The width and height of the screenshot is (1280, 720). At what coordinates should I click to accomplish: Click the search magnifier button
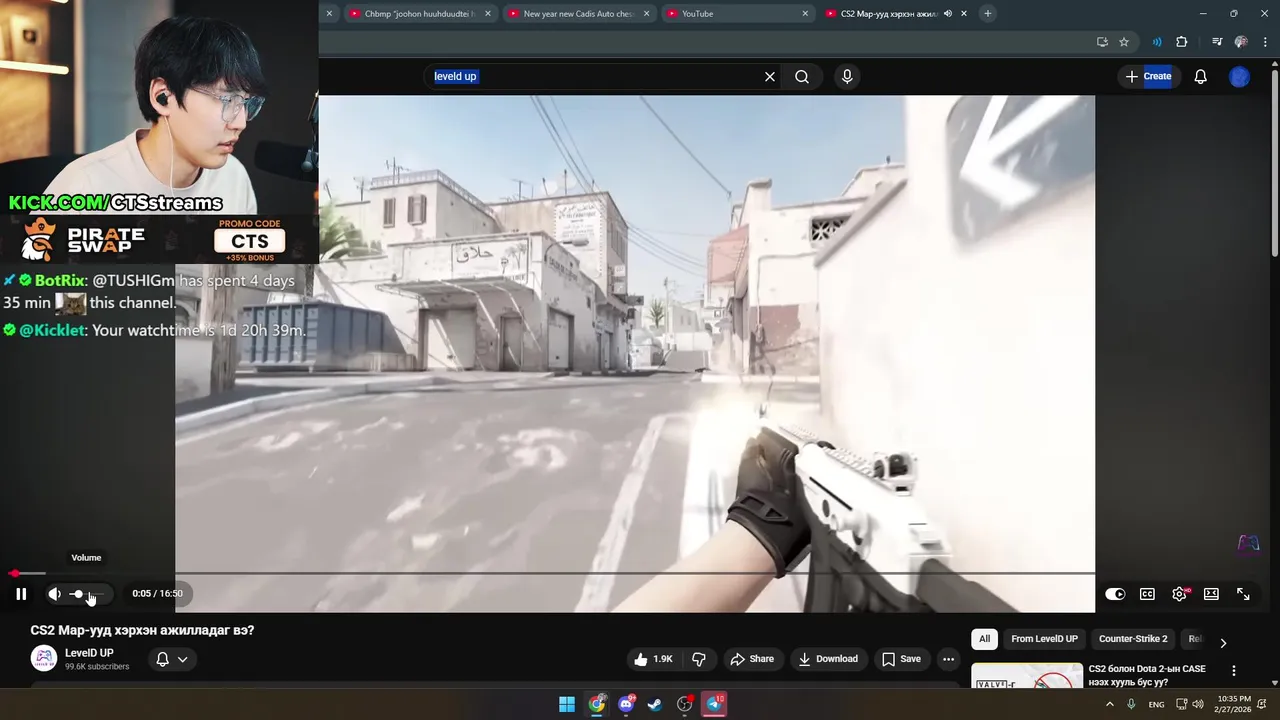[x=802, y=76]
